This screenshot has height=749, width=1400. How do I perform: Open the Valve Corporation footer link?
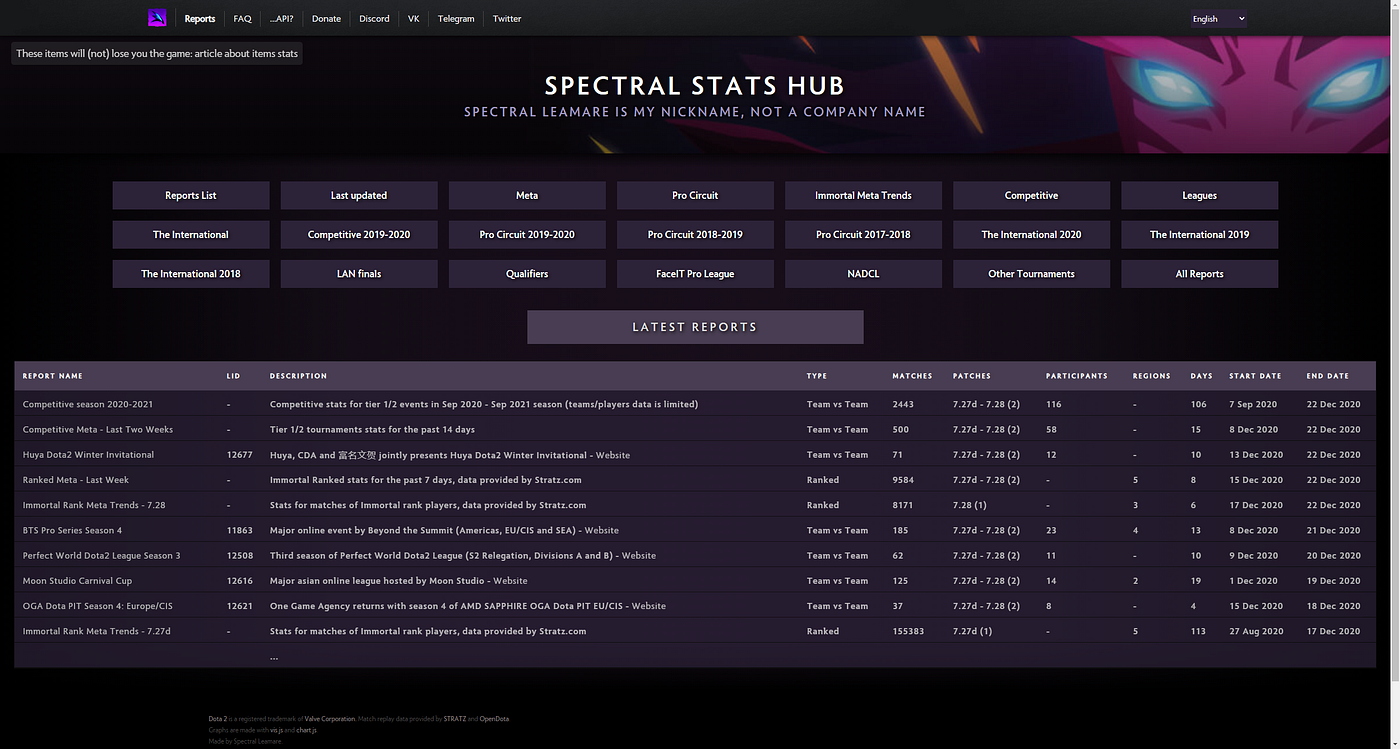coord(330,719)
